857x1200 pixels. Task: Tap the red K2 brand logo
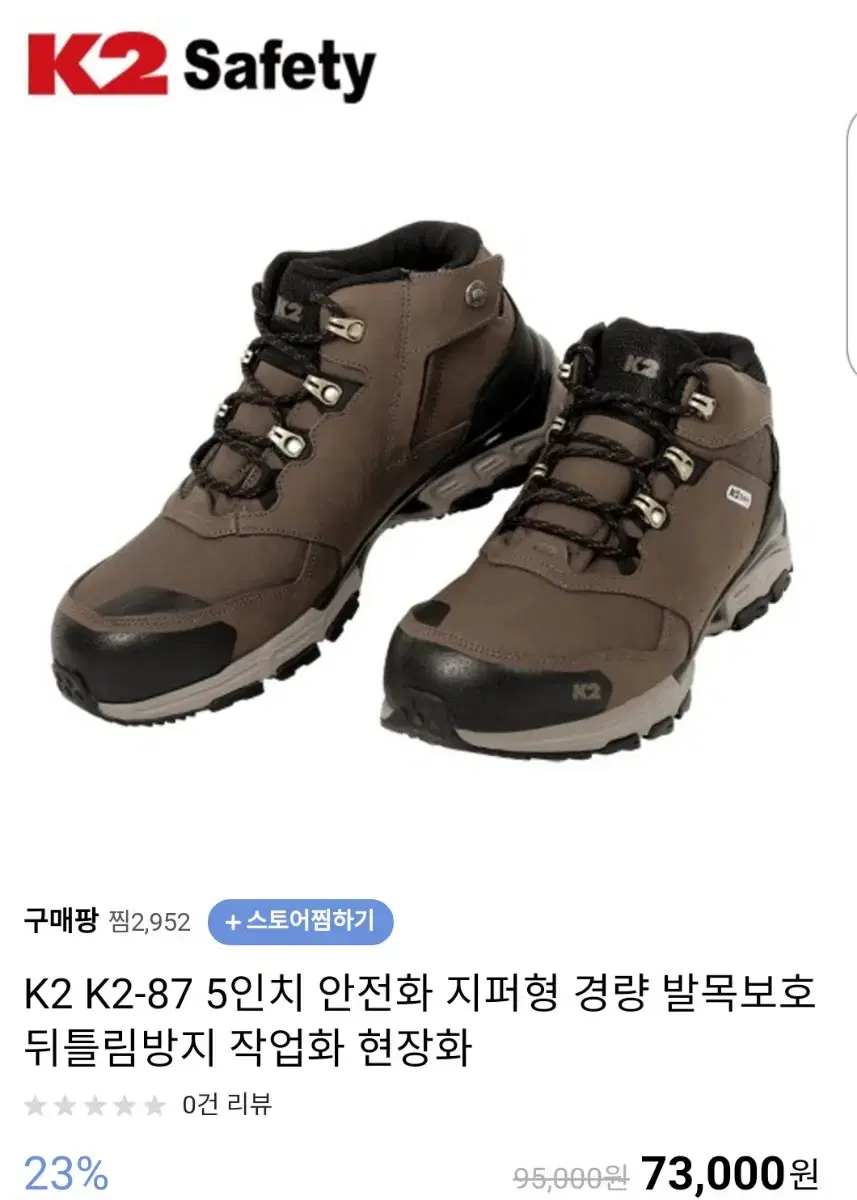[97, 65]
